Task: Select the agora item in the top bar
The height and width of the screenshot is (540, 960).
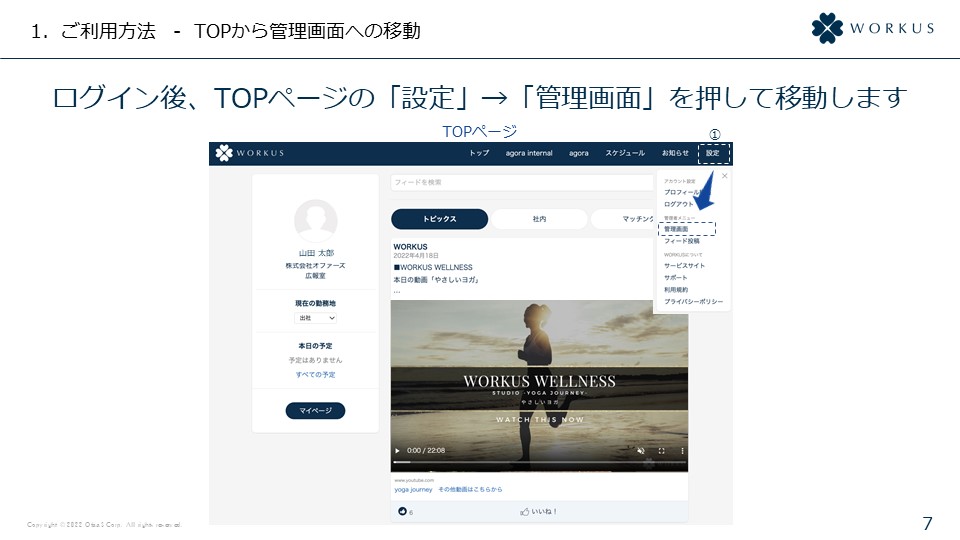Action: click(x=579, y=153)
